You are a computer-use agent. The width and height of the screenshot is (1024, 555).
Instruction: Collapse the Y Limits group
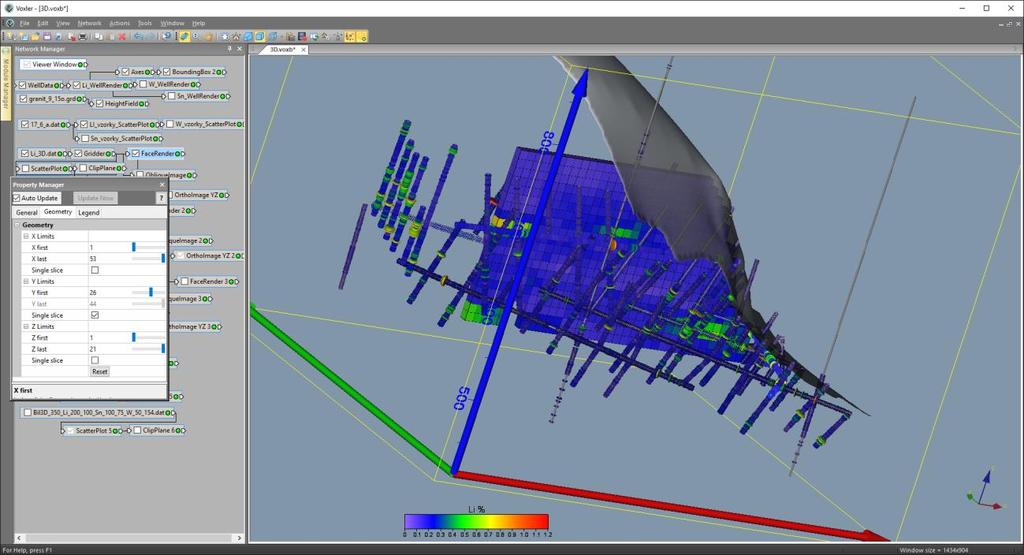point(26,281)
